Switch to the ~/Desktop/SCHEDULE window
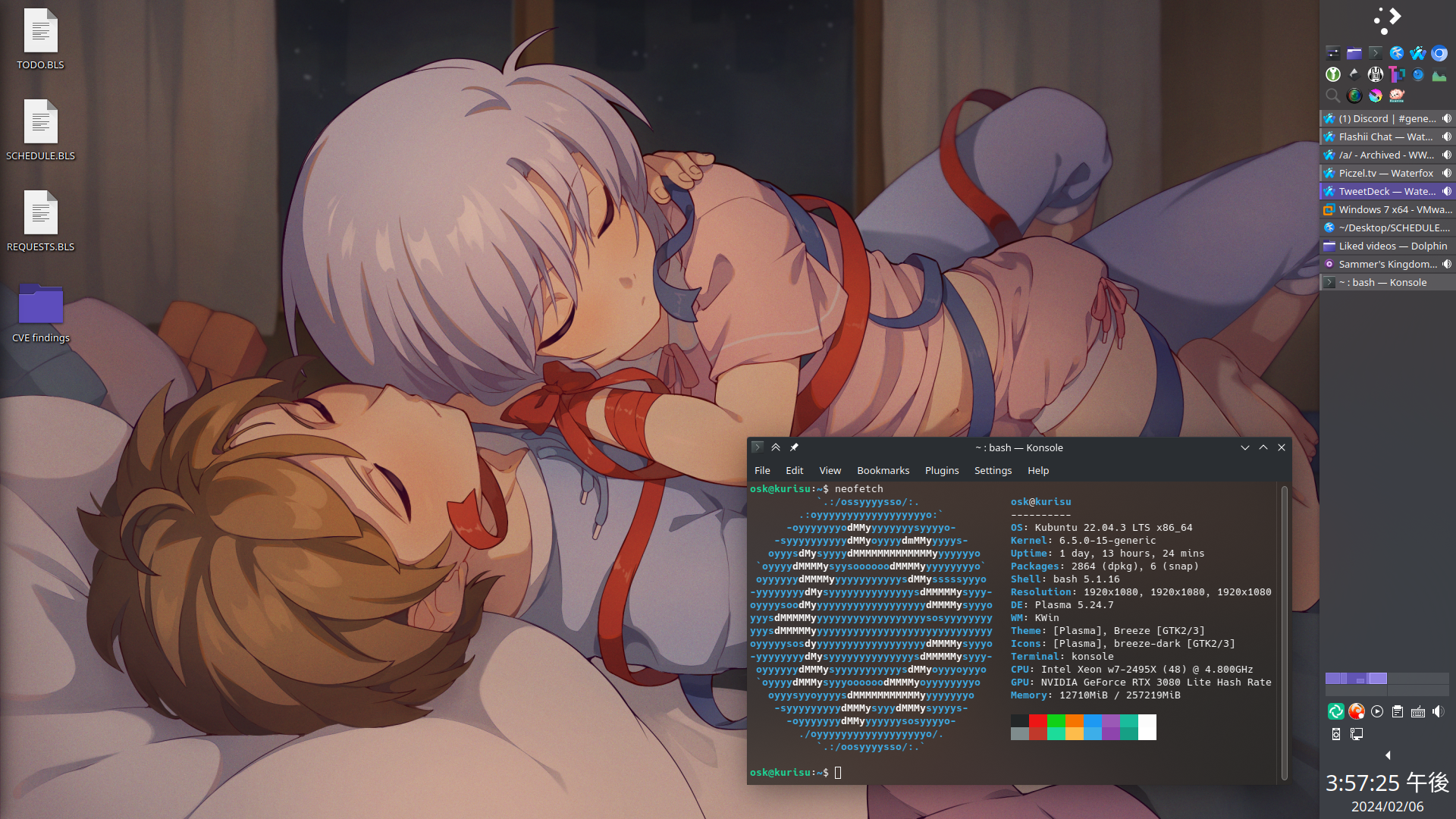 [1388, 227]
